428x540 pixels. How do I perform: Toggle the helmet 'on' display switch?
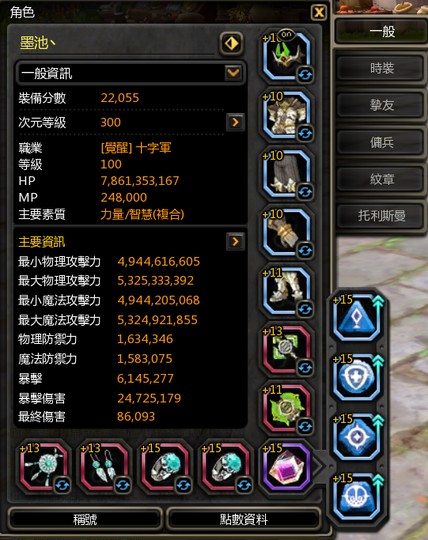[x=286, y=34]
